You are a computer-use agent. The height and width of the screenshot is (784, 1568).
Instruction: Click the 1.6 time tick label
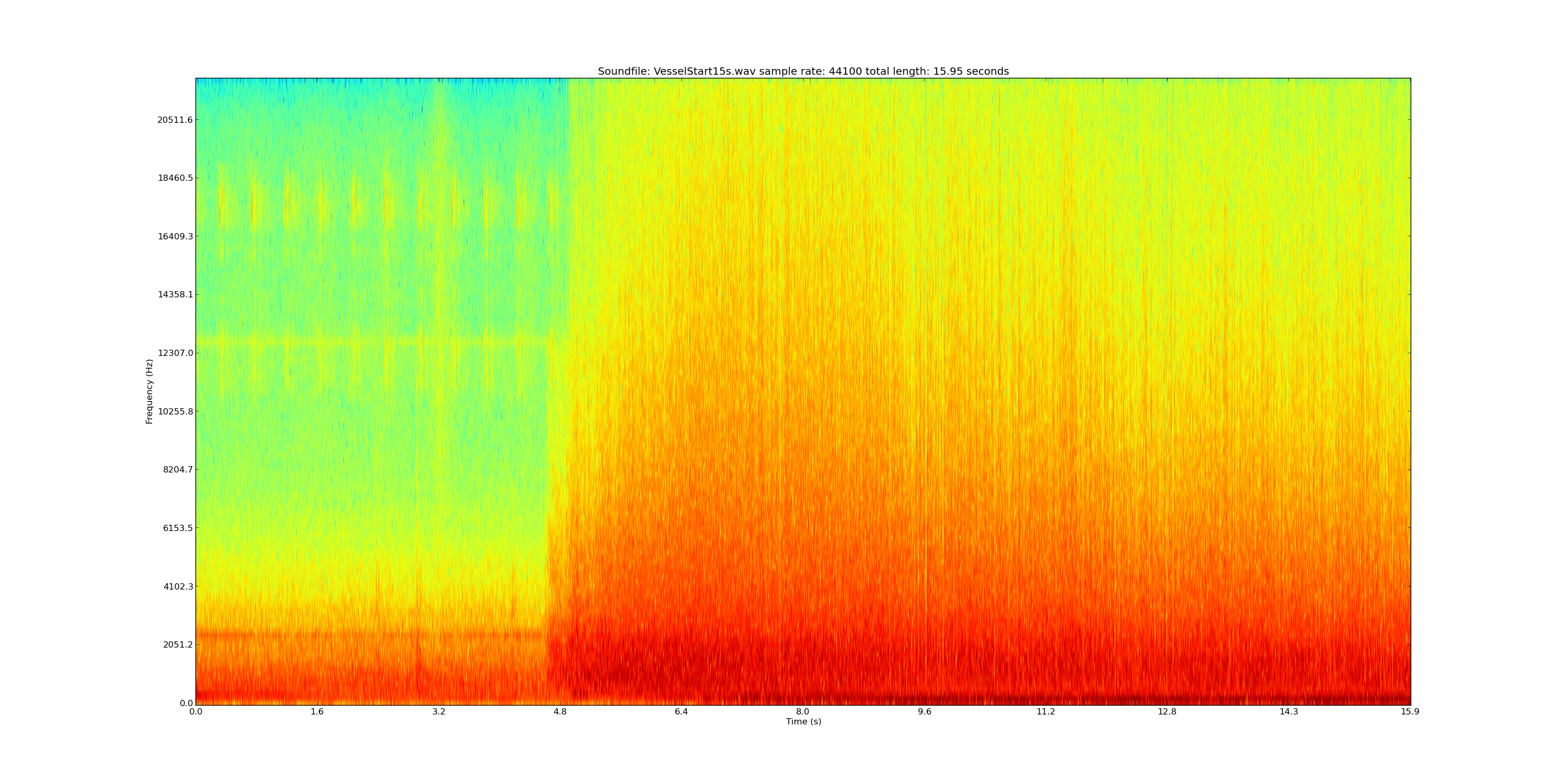tap(317, 711)
